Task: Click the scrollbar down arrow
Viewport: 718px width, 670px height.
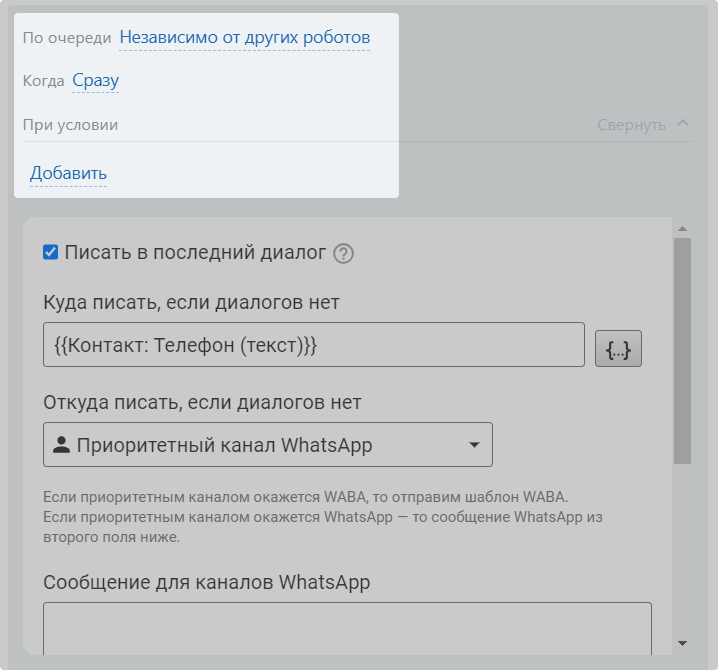Action: pos(682,643)
